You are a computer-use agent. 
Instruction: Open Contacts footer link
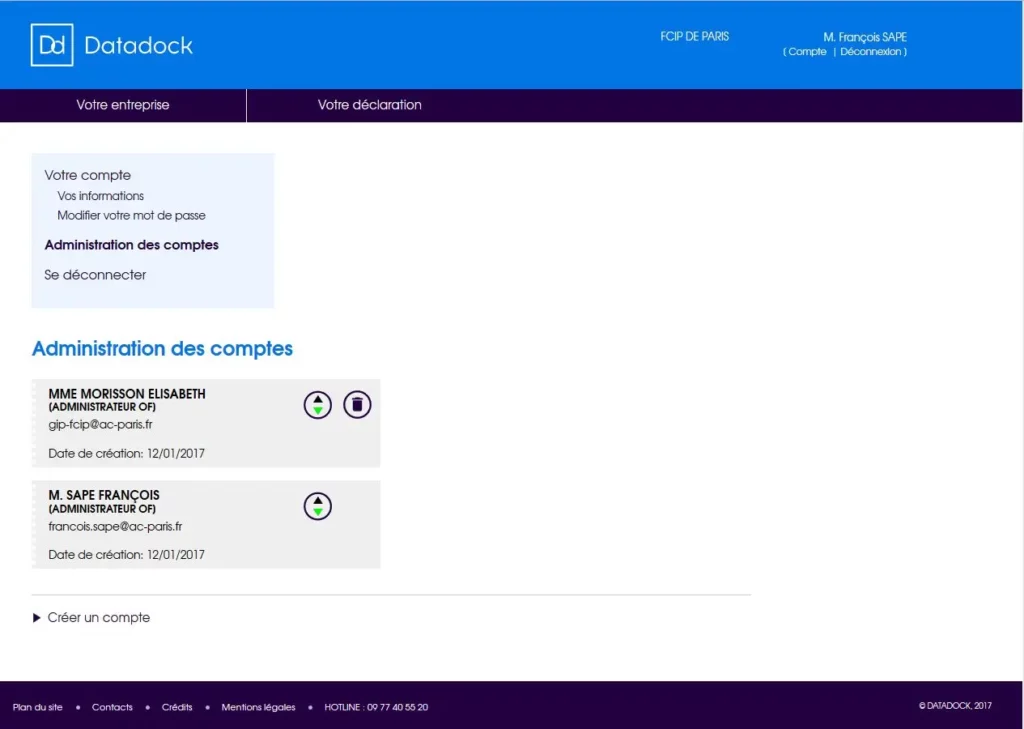pos(112,707)
